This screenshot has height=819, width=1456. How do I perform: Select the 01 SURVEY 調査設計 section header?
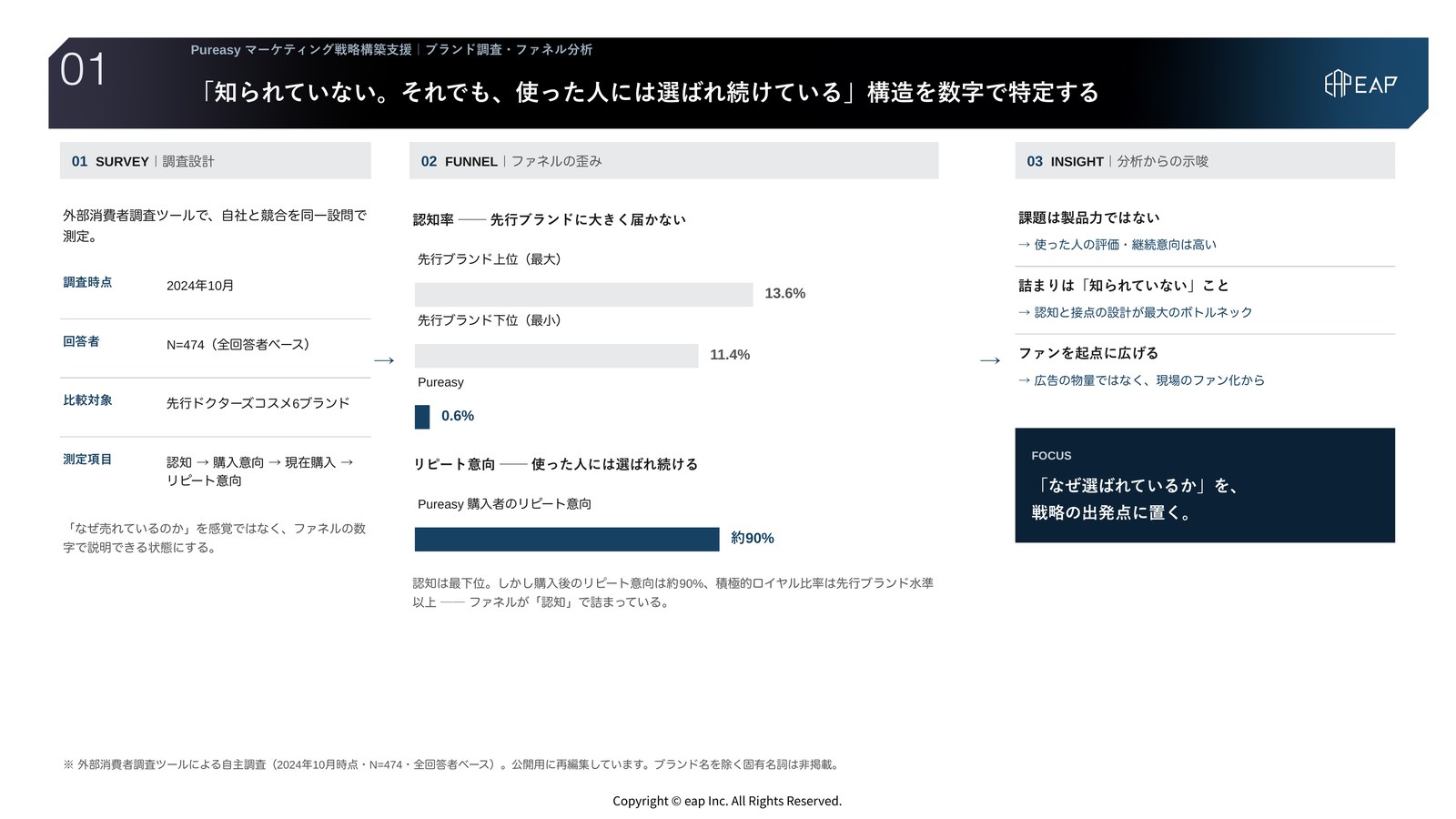coord(216,161)
